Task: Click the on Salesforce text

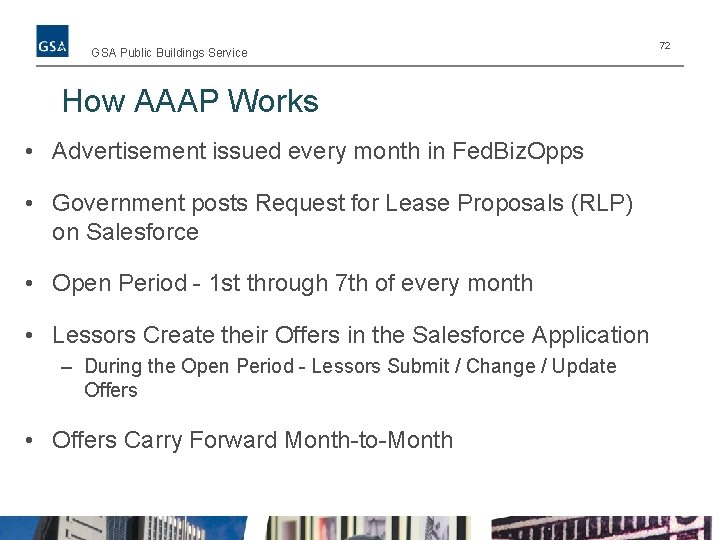Action: click(x=125, y=232)
